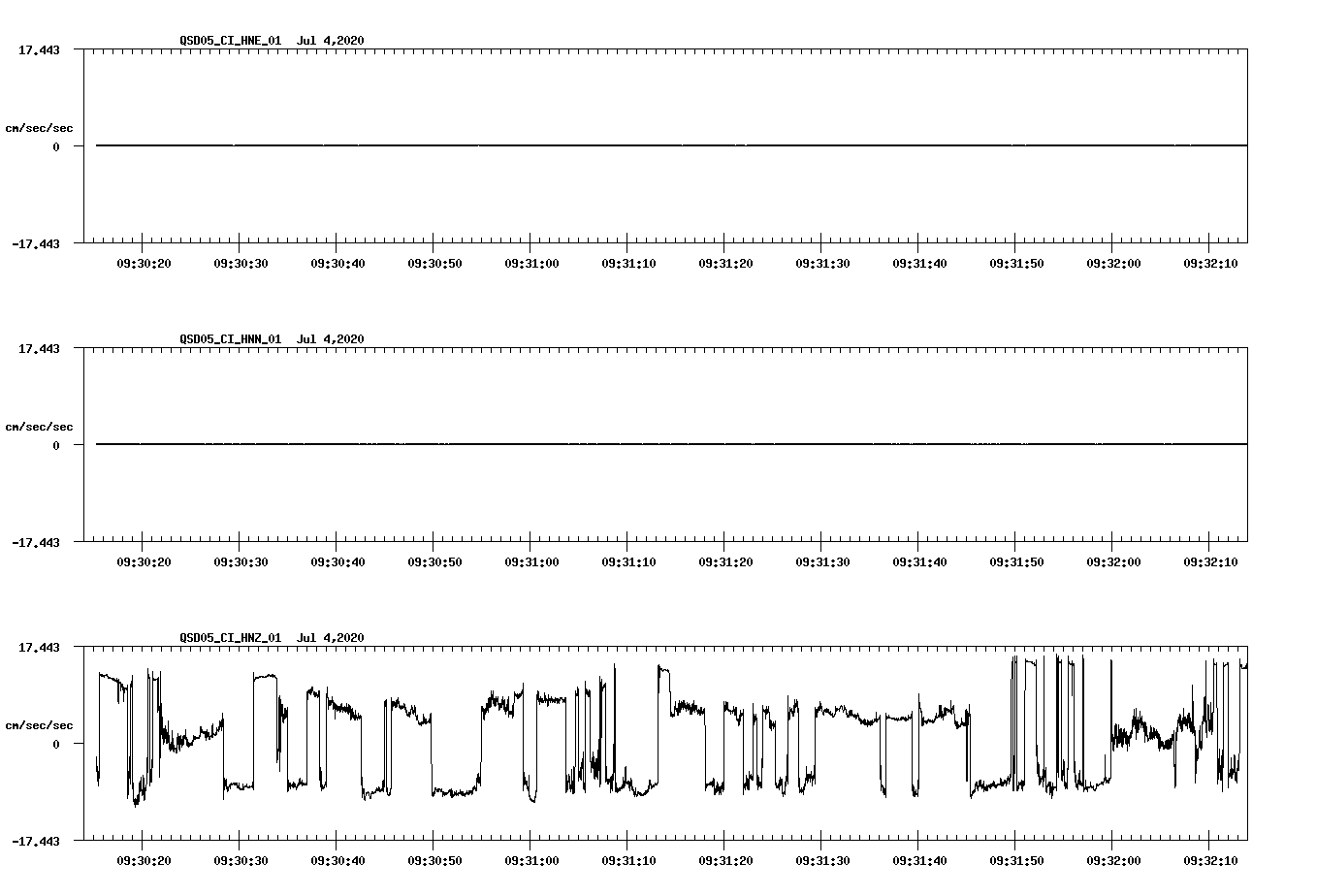The height and width of the screenshot is (896, 1317).
Task: Click the 09:32:10 time label under HNE plot
Action: pyautogui.click(x=1210, y=263)
